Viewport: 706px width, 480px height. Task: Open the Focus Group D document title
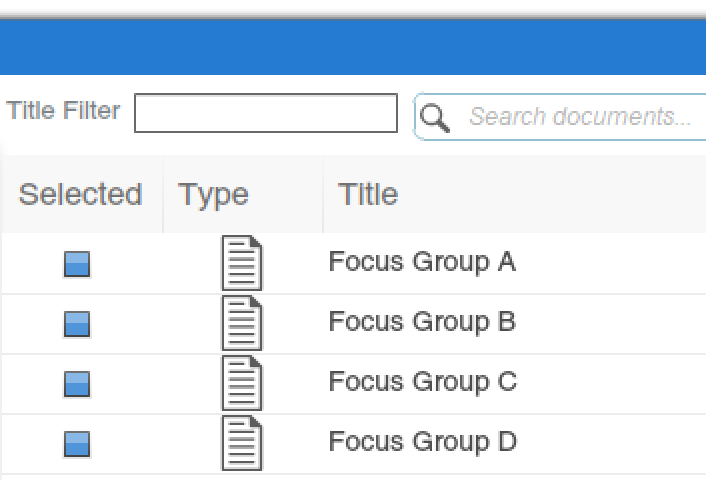[423, 441]
